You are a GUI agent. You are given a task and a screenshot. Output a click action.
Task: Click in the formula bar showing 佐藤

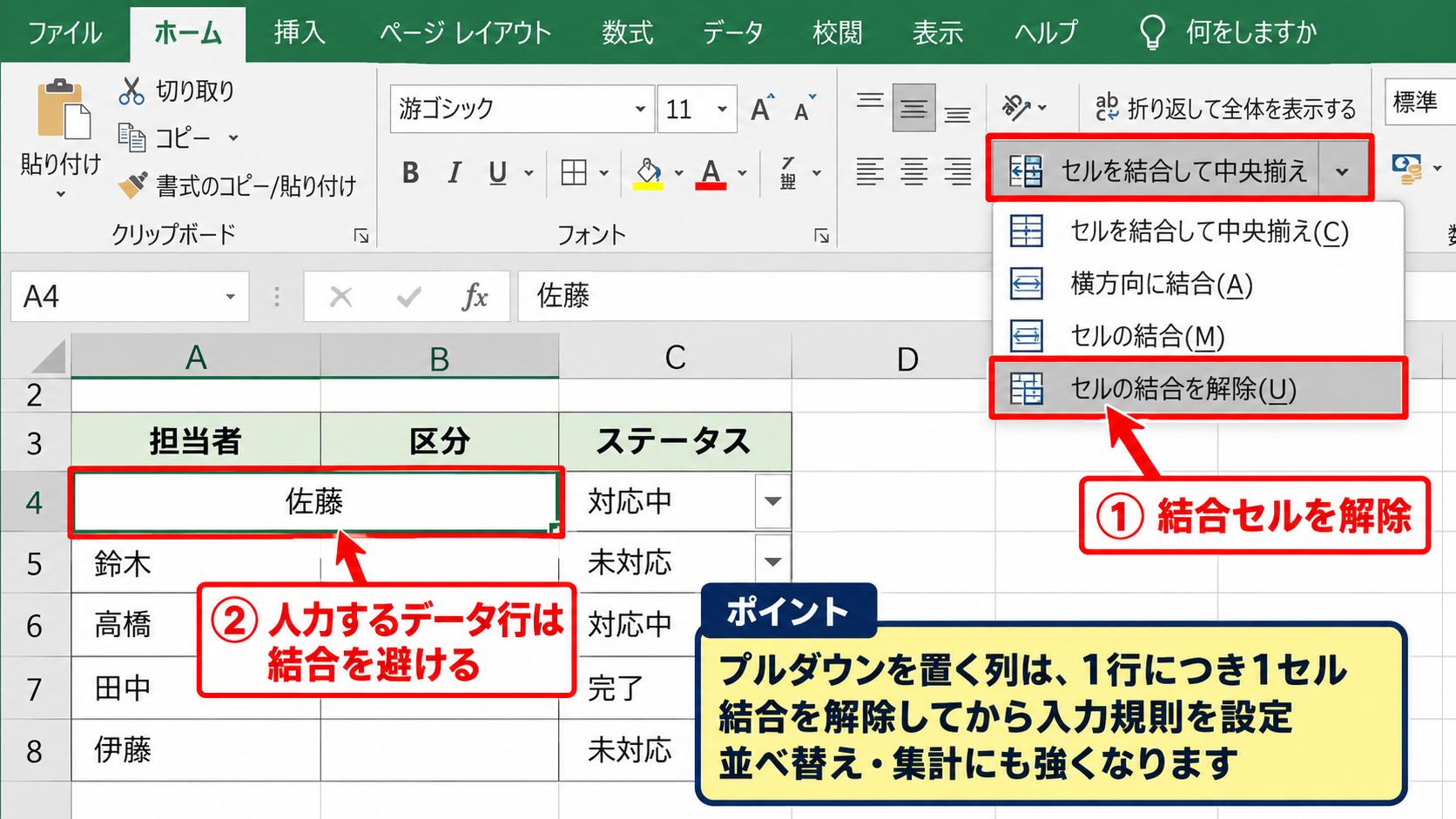[754, 297]
